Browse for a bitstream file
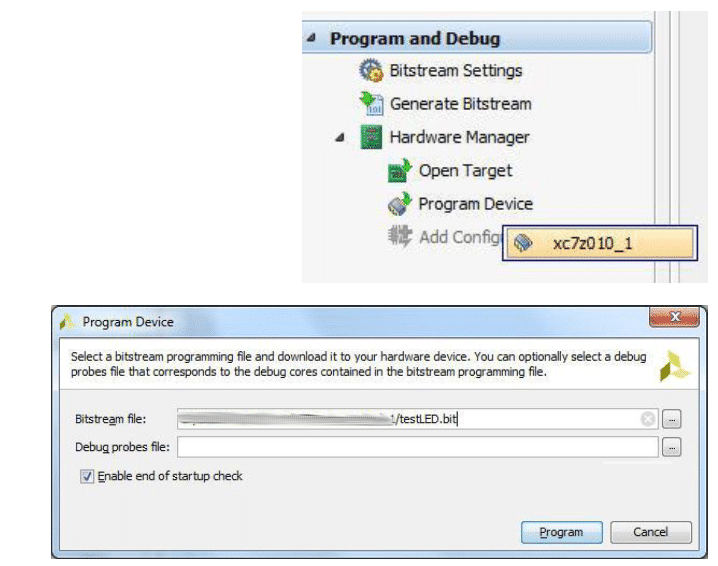The height and width of the screenshot is (566, 718). [x=672, y=419]
